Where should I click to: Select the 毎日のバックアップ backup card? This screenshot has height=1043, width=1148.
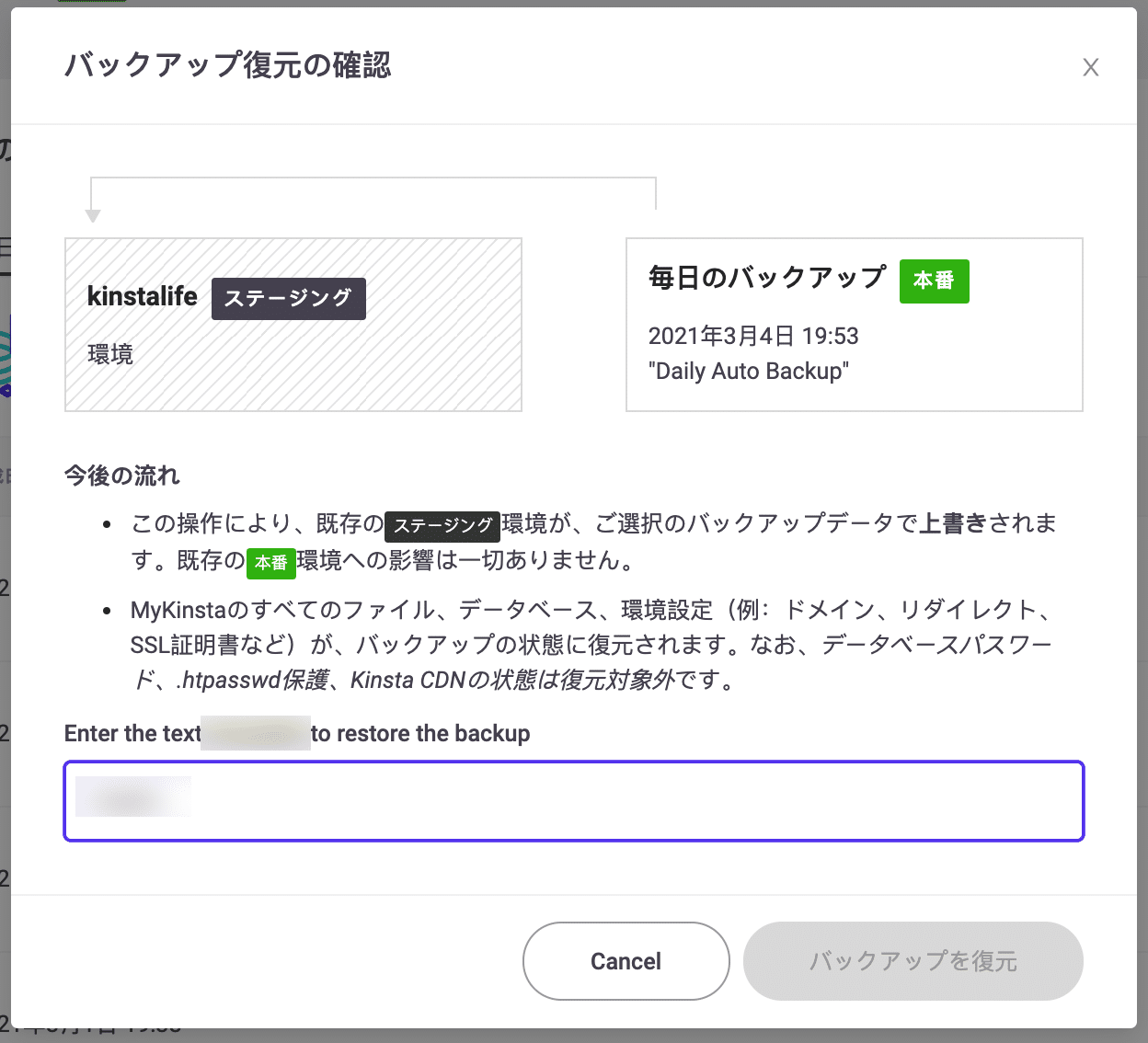(854, 324)
